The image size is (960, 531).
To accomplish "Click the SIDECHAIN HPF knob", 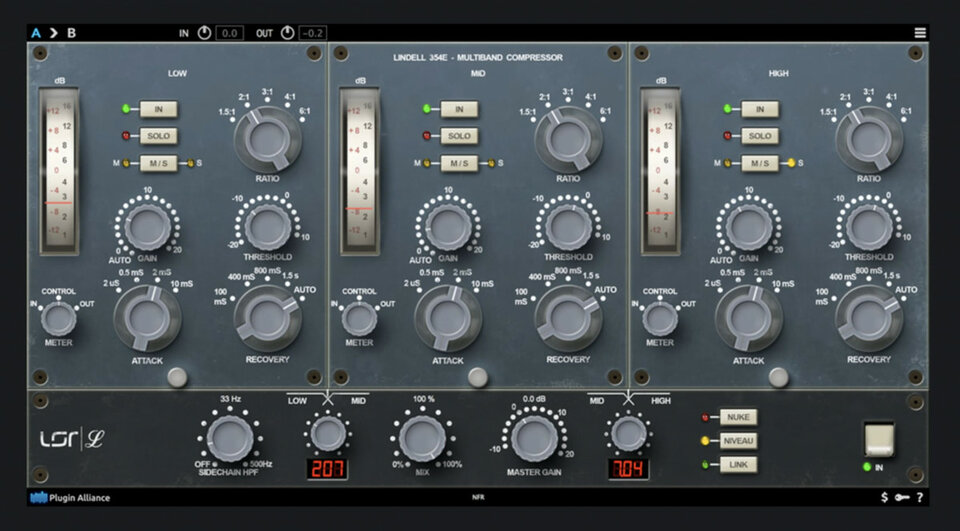I will coord(230,439).
